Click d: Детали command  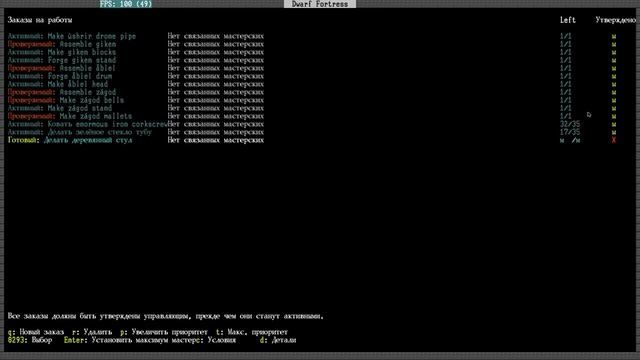pyautogui.click(x=278, y=340)
